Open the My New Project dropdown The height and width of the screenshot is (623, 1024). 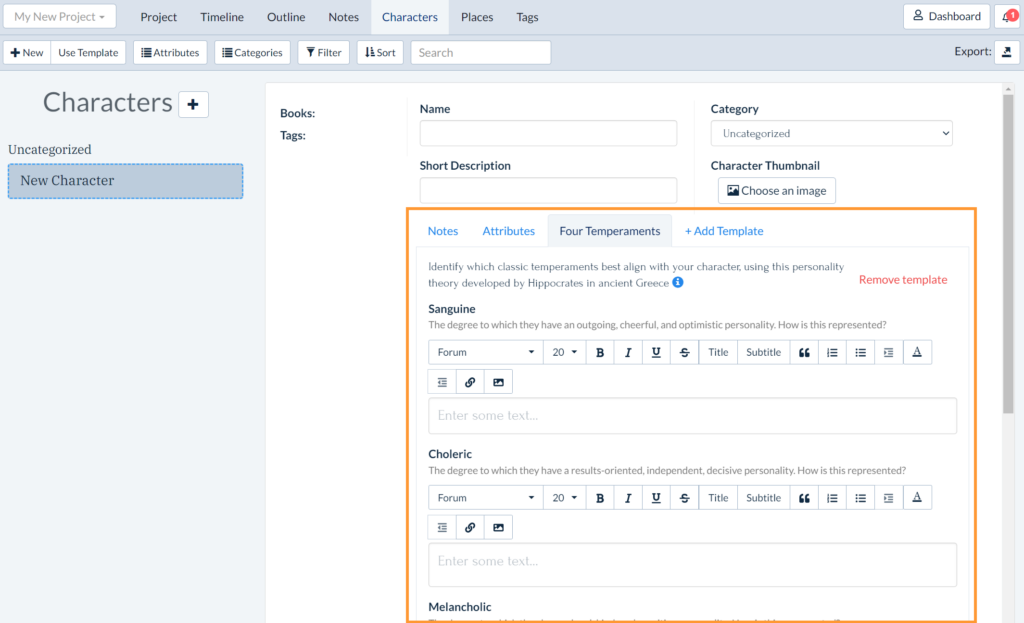tap(60, 17)
